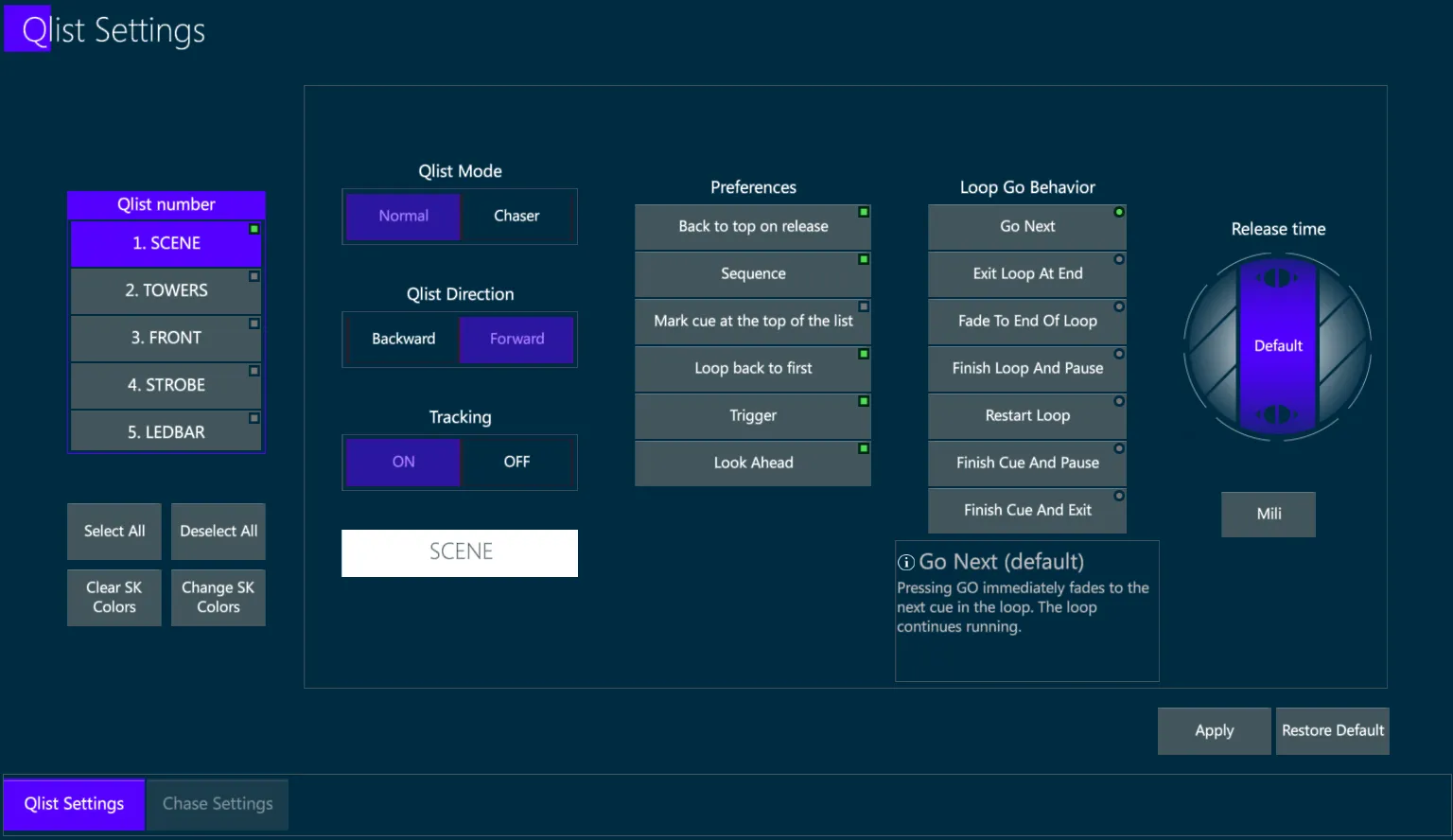Apply the qlist settings

click(1215, 731)
